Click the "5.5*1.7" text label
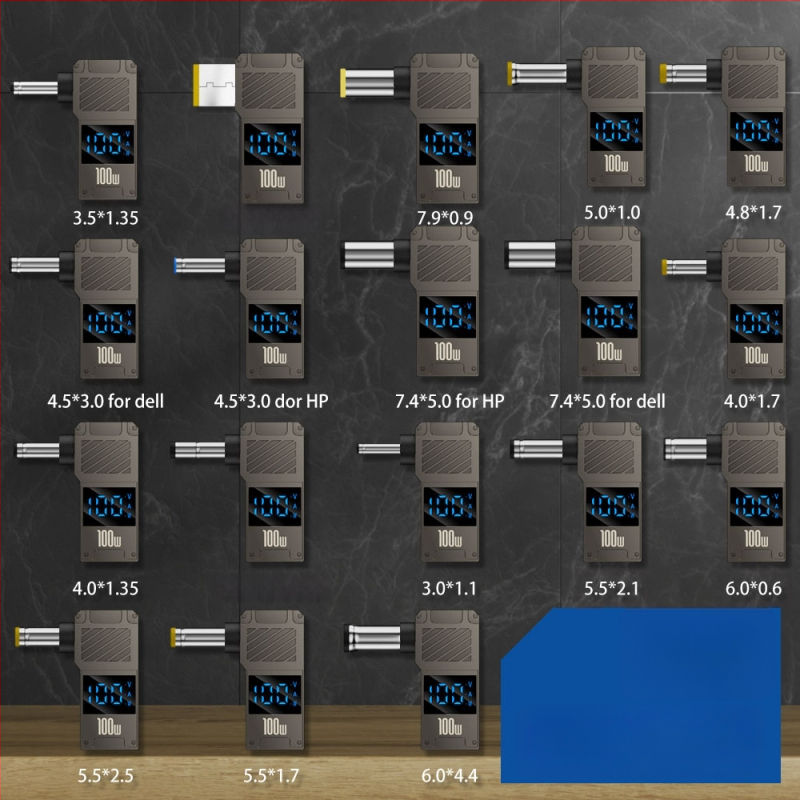 [271, 775]
